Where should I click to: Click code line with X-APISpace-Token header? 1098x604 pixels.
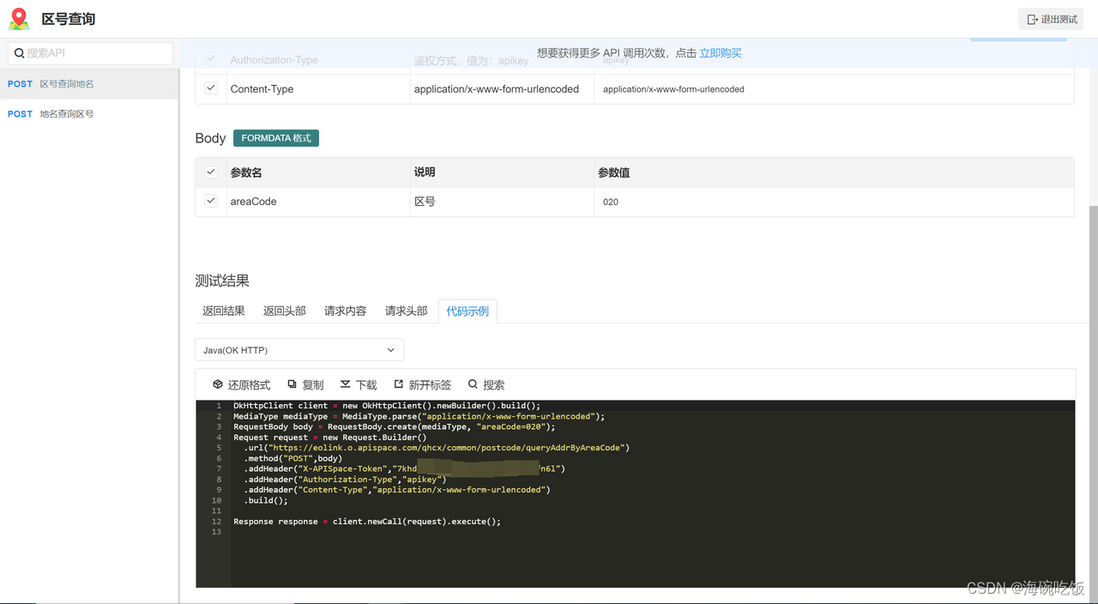tap(404, 469)
